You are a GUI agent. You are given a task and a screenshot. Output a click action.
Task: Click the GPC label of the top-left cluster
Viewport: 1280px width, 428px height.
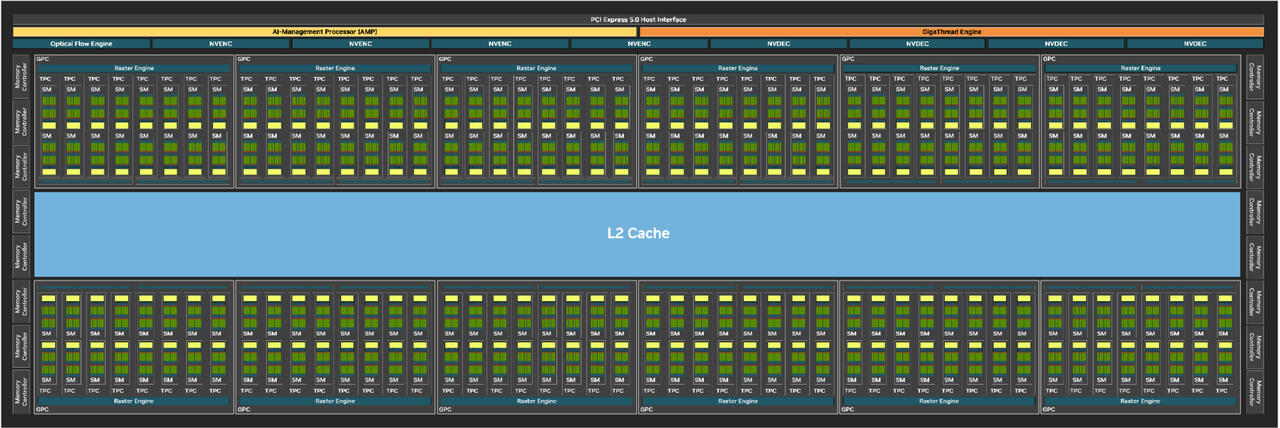coord(43,59)
